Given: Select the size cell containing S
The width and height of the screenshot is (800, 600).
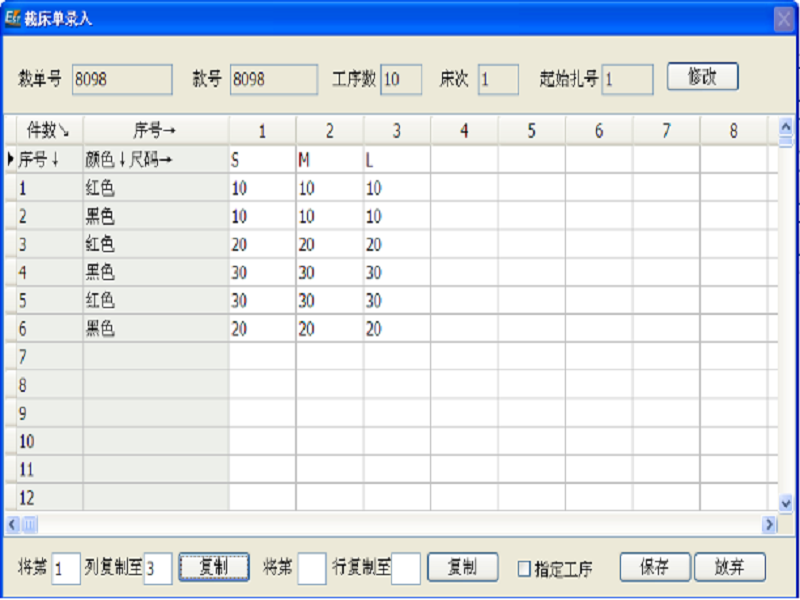Looking at the screenshot, I should (x=262, y=160).
